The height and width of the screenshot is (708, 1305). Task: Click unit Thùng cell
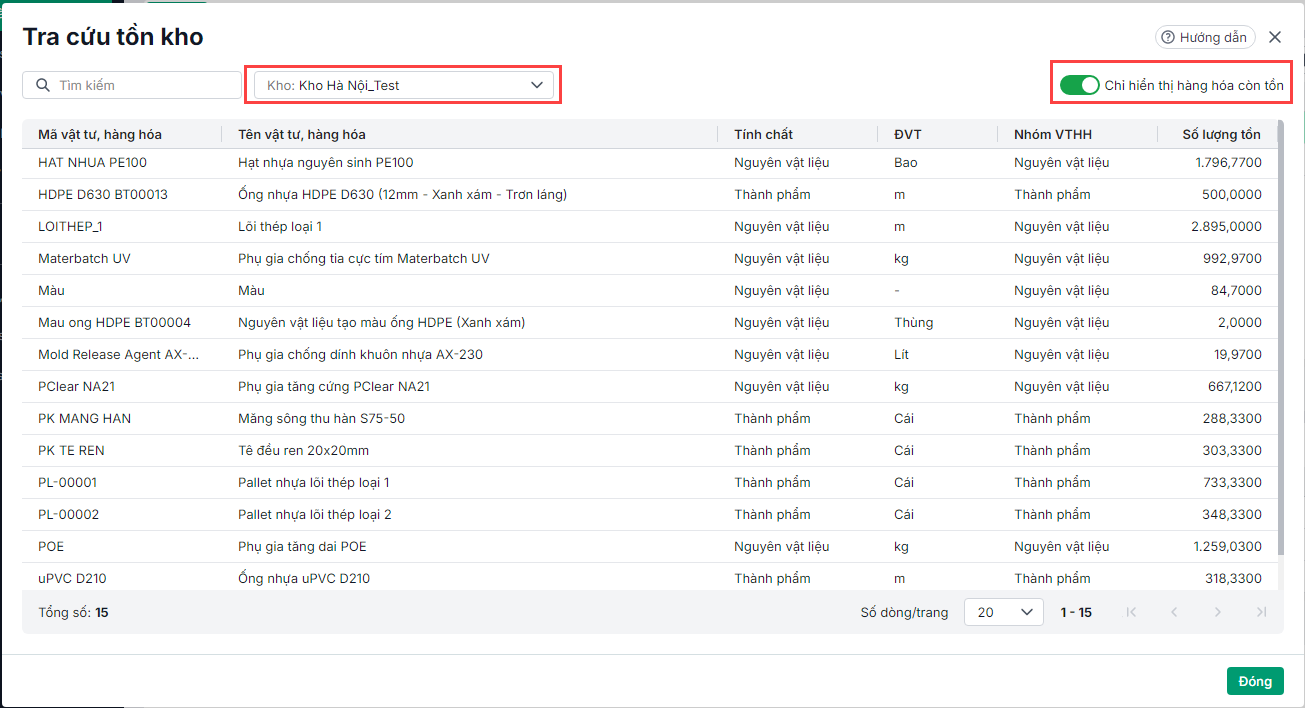pos(914,322)
